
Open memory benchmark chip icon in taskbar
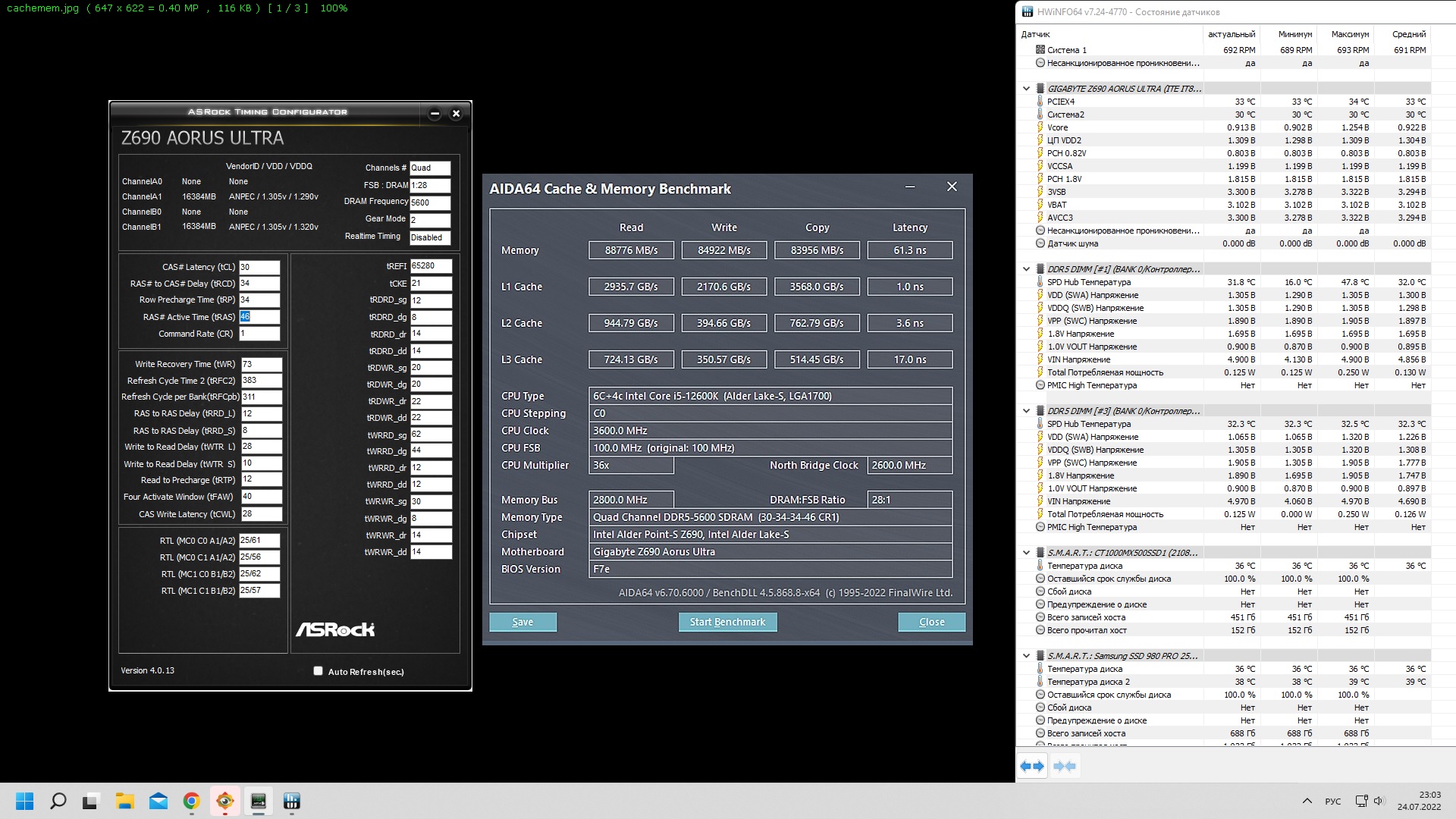coord(259,801)
